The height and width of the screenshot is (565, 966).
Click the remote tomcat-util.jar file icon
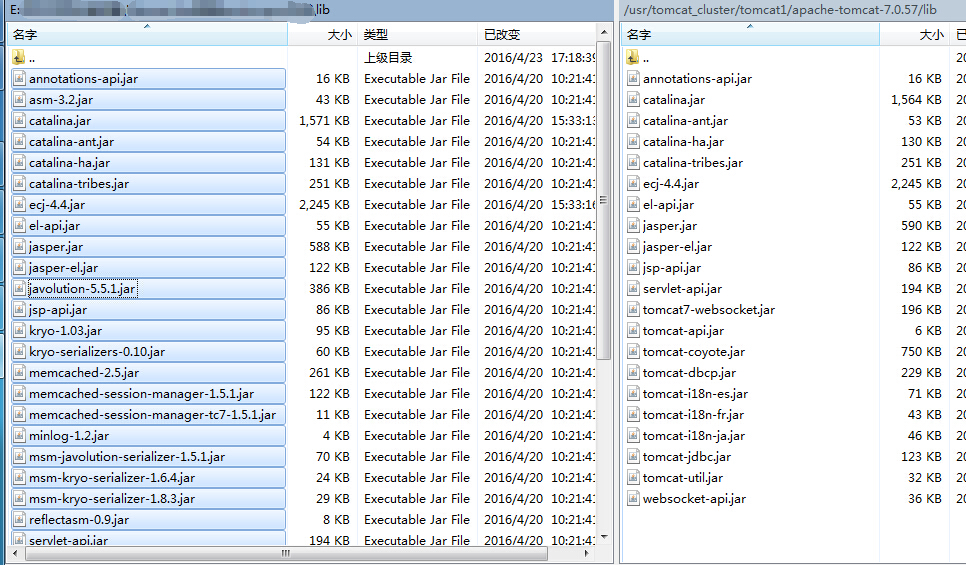click(x=633, y=478)
